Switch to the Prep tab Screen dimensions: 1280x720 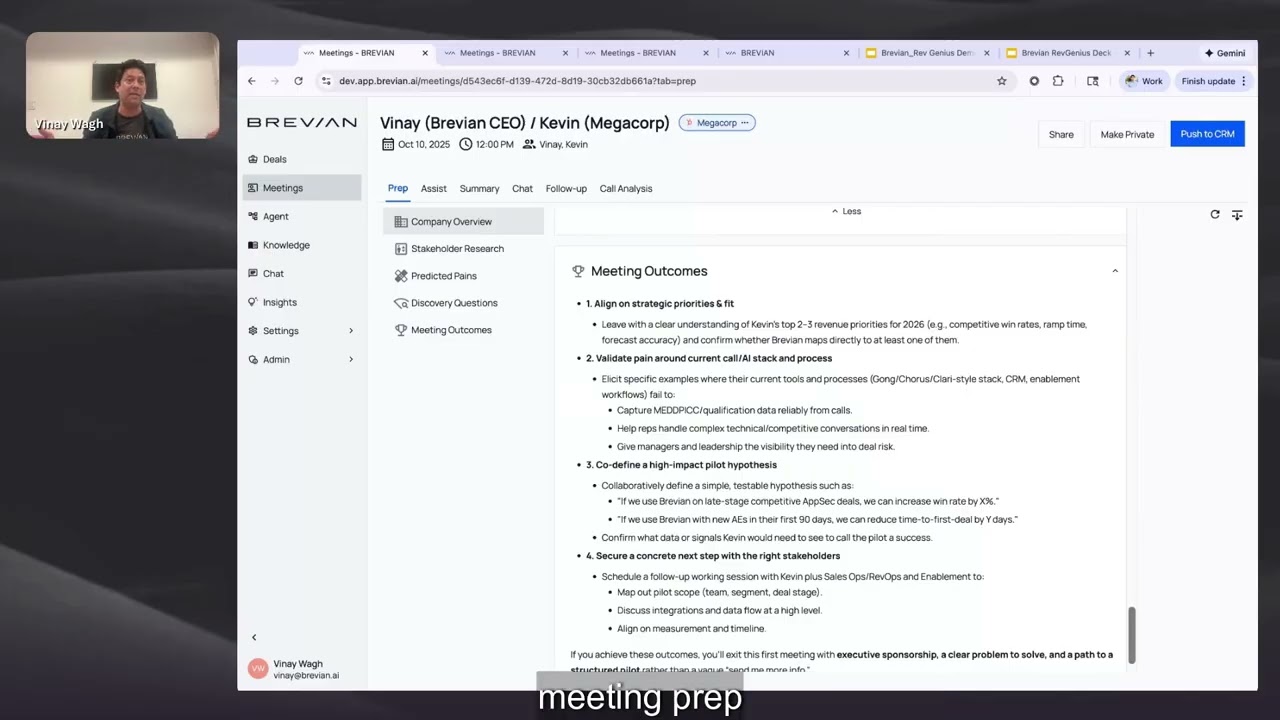(x=397, y=188)
